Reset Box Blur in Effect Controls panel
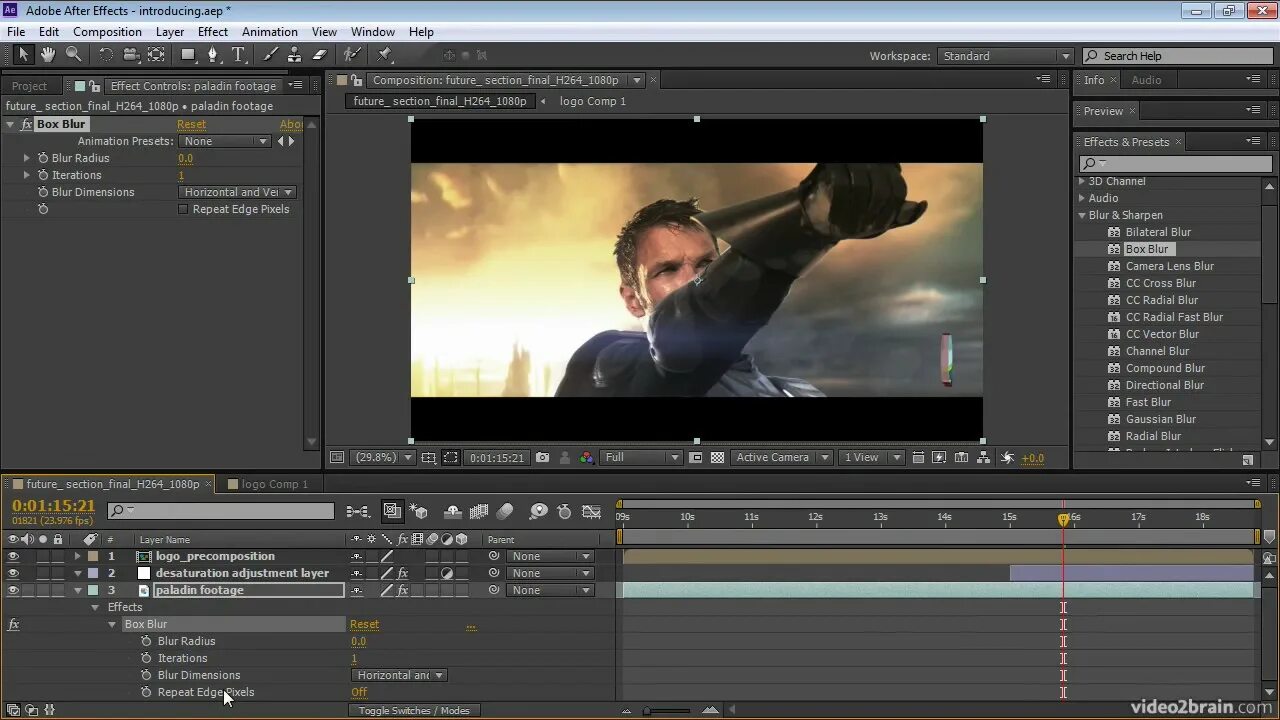Image resolution: width=1280 pixels, height=720 pixels. [x=191, y=124]
